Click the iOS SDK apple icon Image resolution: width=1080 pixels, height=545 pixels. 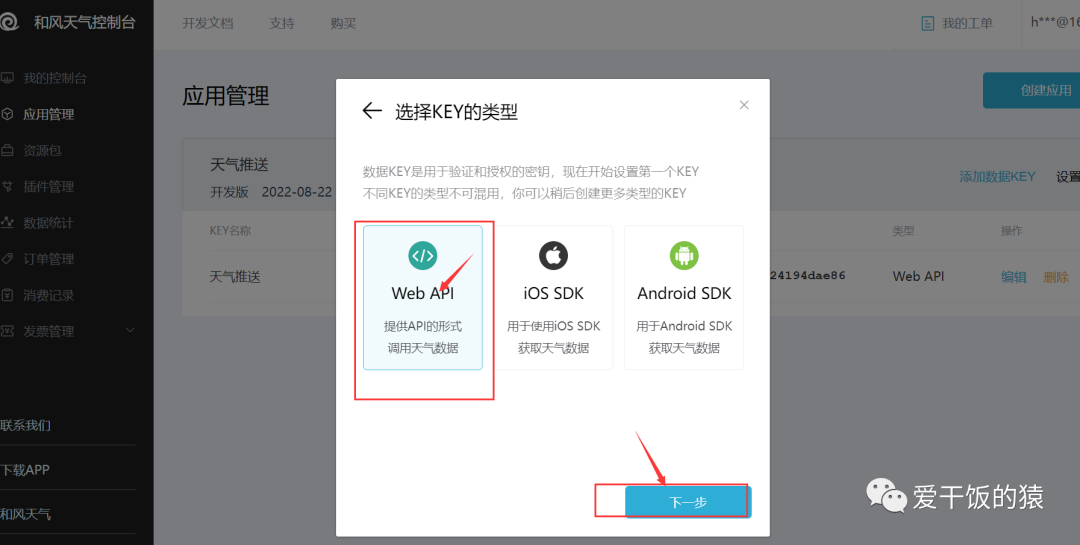click(x=553, y=256)
